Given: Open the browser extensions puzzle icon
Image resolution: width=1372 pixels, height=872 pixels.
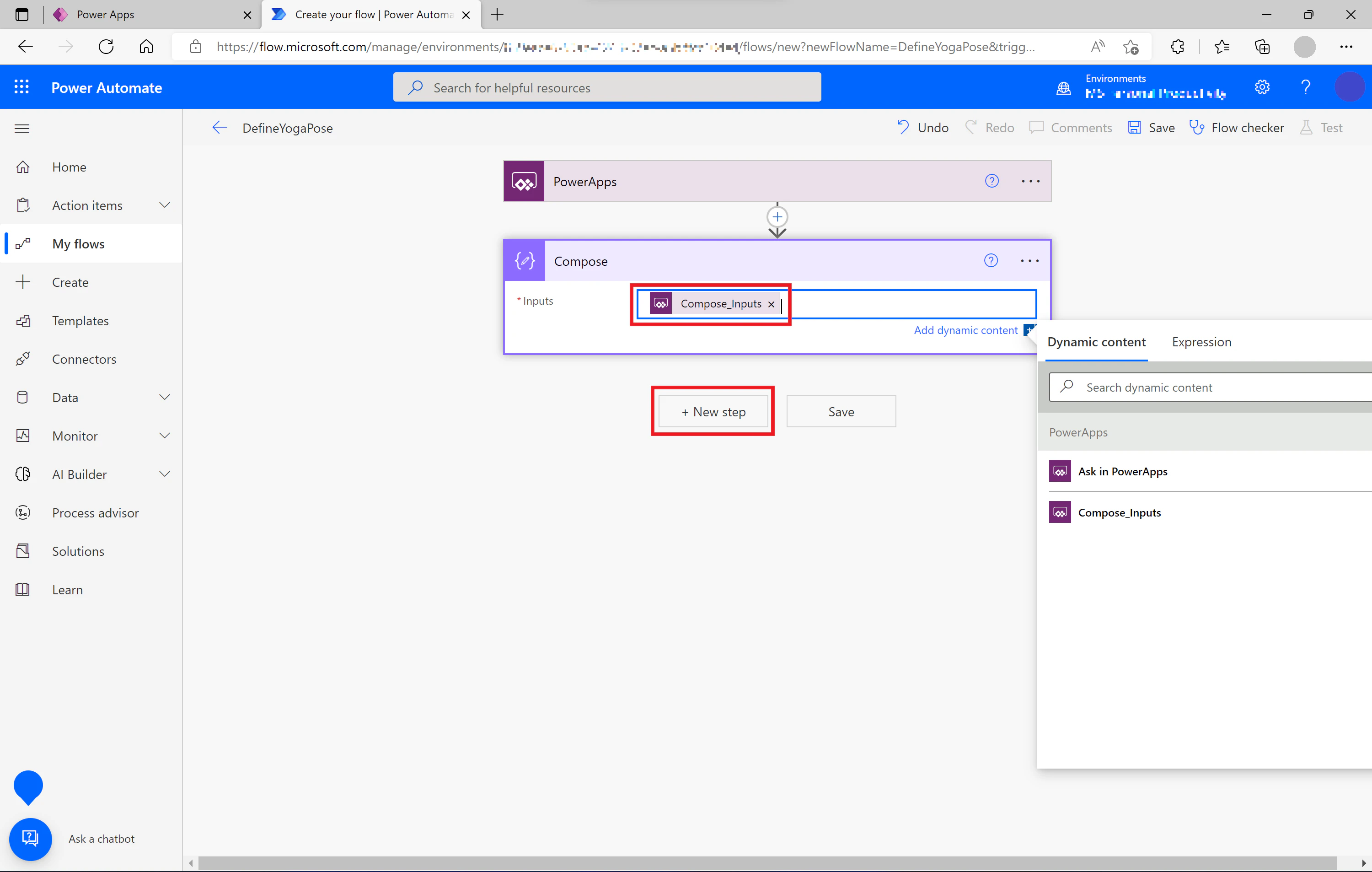Looking at the screenshot, I should tap(1177, 47).
